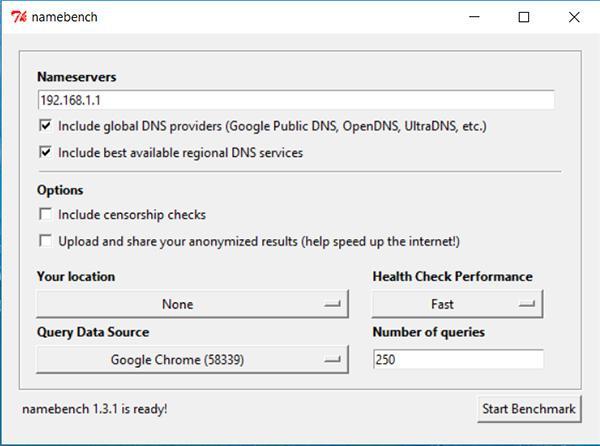Tick Upload and share anonymized results checkbox
Image resolution: width=600 pixels, height=446 pixels.
[x=45, y=241]
